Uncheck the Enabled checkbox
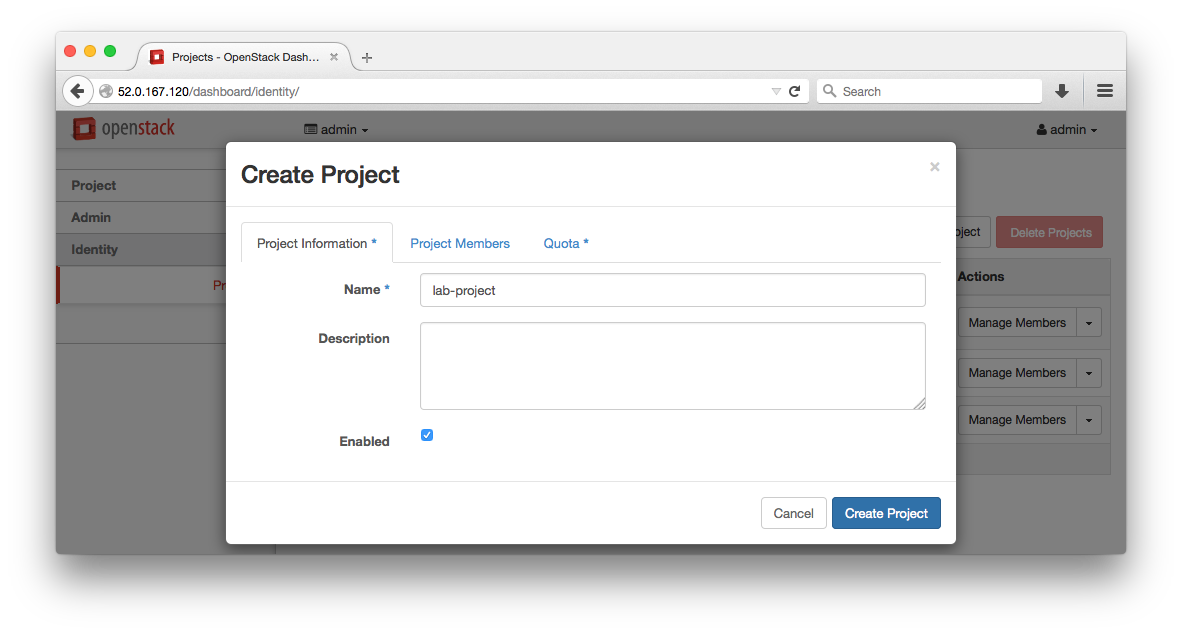The width and height of the screenshot is (1182, 634). tap(427, 435)
